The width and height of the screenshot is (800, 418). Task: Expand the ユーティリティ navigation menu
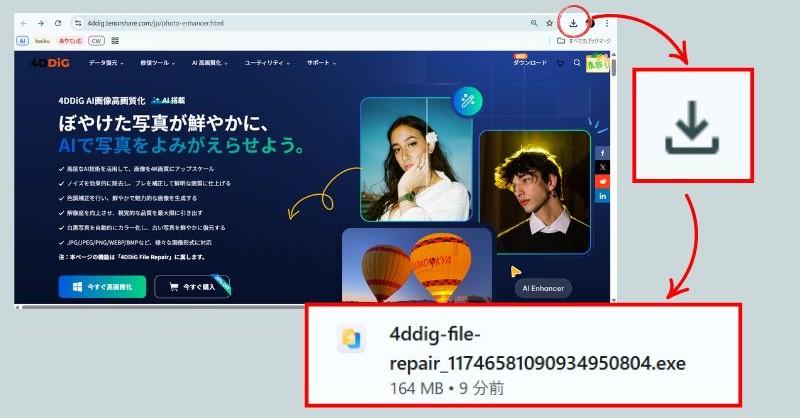click(x=267, y=63)
